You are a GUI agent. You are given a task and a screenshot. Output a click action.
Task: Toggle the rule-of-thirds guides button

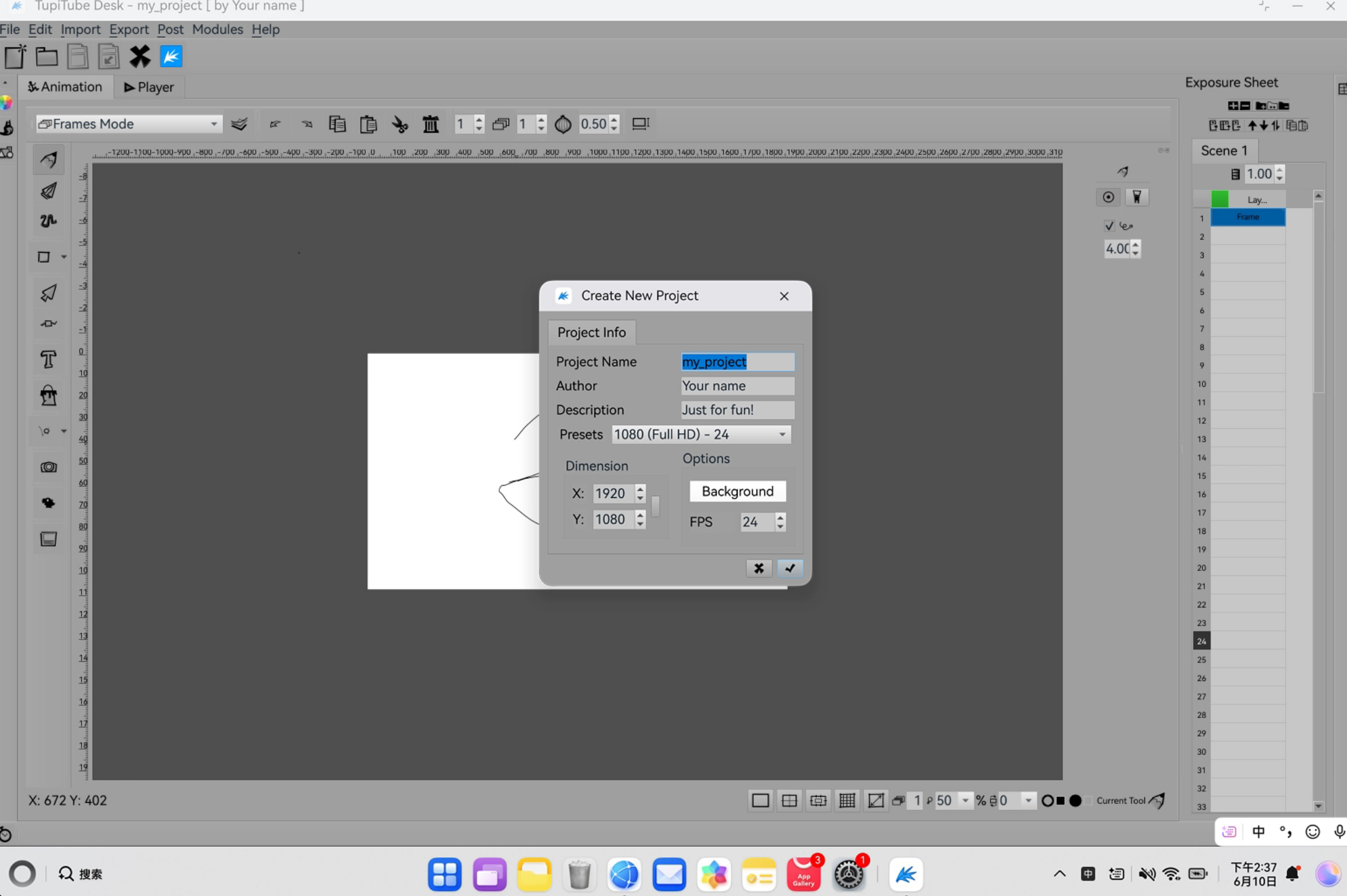[789, 801]
